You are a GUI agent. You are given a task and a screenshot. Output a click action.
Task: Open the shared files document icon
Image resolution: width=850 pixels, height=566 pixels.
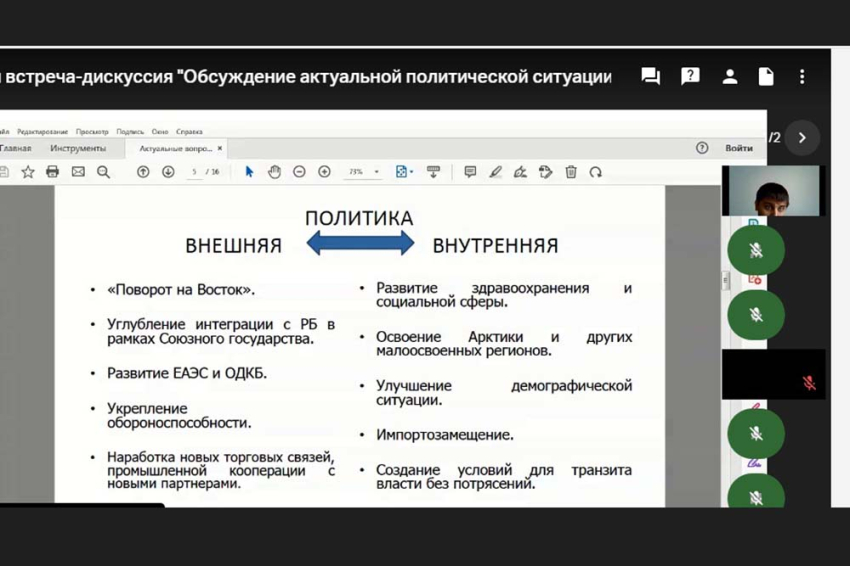pos(766,77)
